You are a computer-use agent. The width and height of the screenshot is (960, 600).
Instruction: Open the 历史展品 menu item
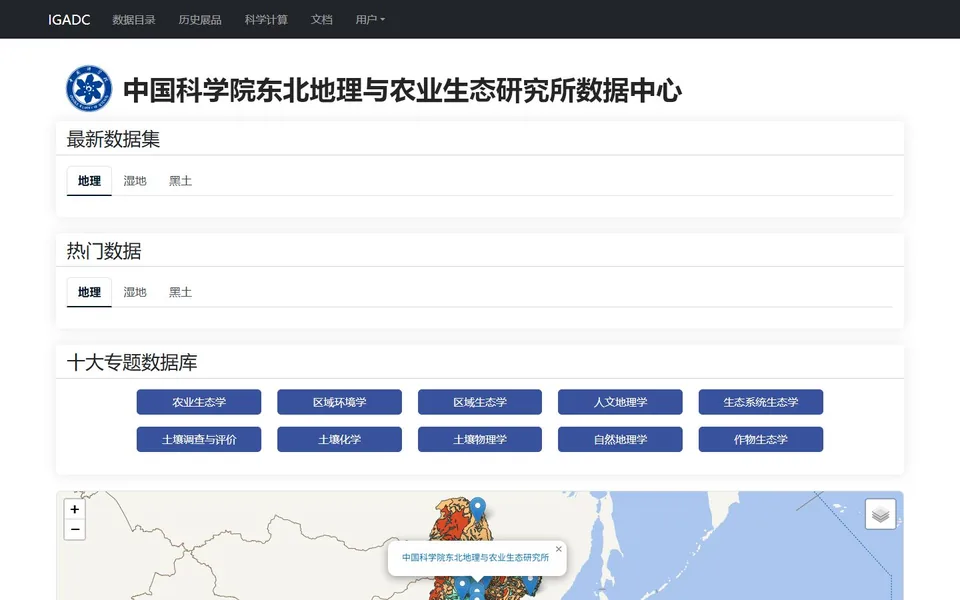(x=200, y=20)
